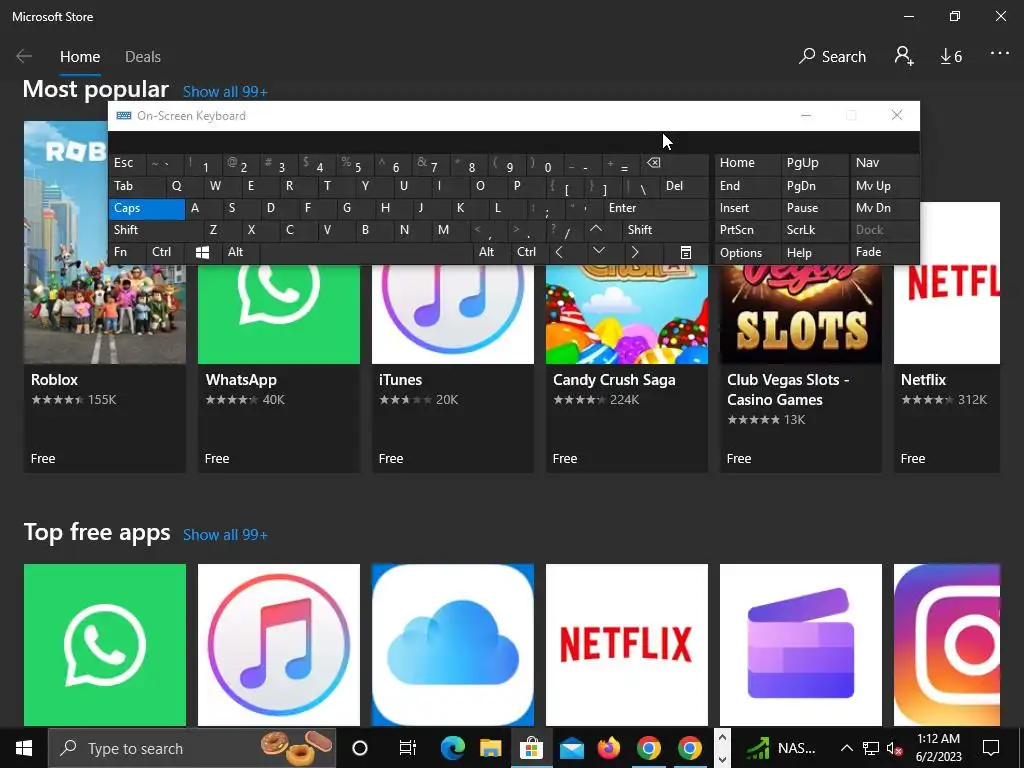Screen dimensions: 1024x768
Task: Toggle the Caps lock key off
Action: (147, 208)
